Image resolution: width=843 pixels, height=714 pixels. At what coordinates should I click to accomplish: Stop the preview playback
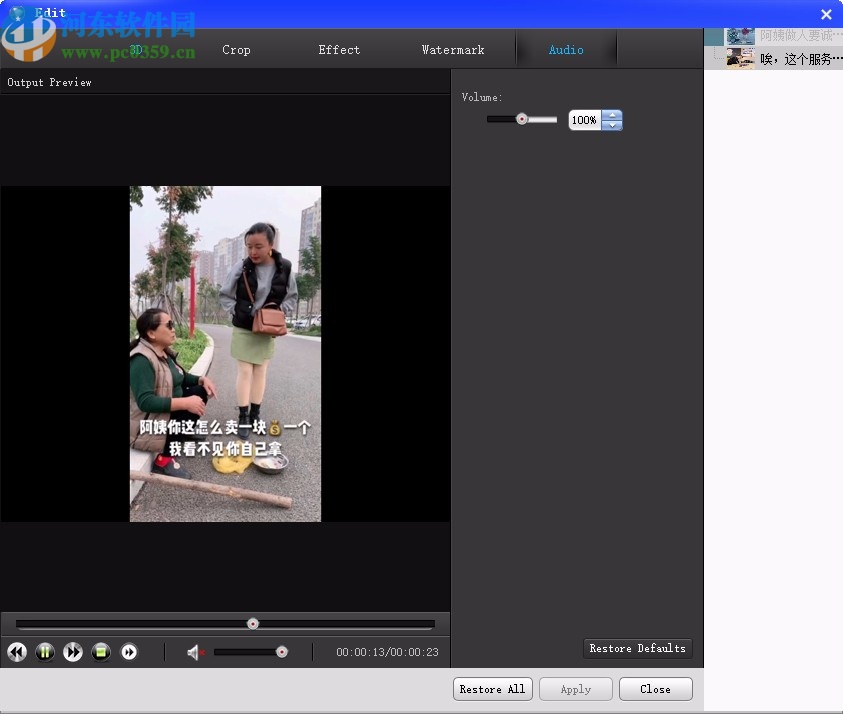point(101,651)
